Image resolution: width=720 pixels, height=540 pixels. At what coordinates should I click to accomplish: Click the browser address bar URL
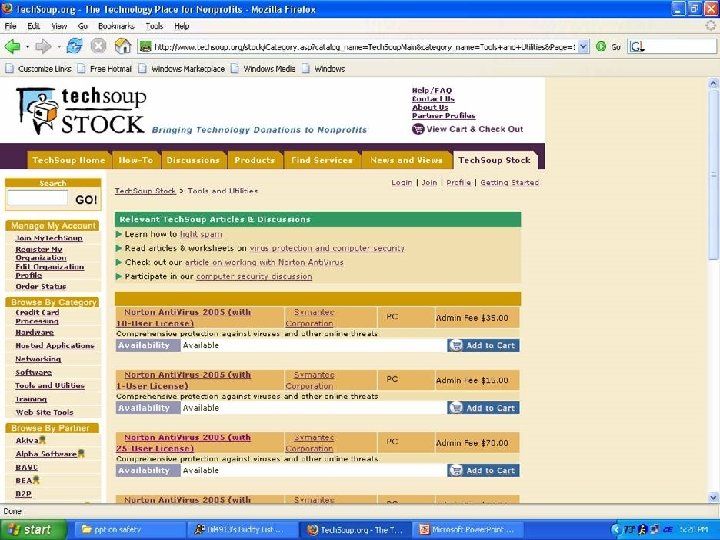point(365,47)
